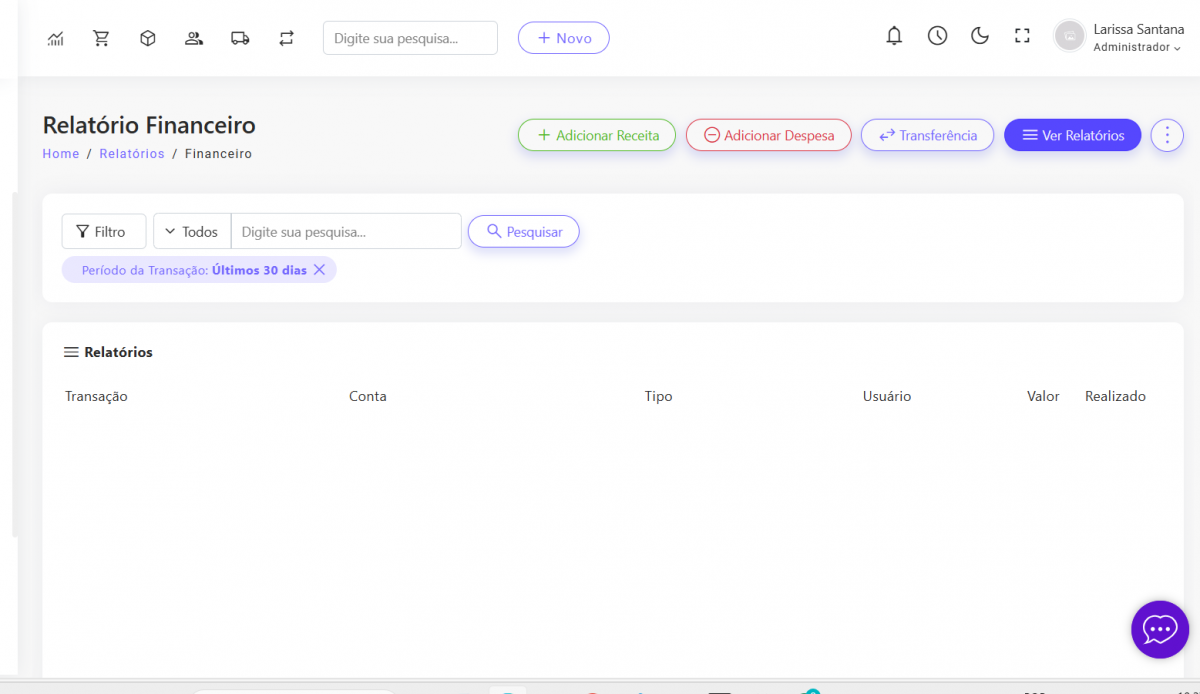Navigate to Relatórios breadcrumb link
Image resolution: width=1200 pixels, height=694 pixels.
tap(132, 154)
